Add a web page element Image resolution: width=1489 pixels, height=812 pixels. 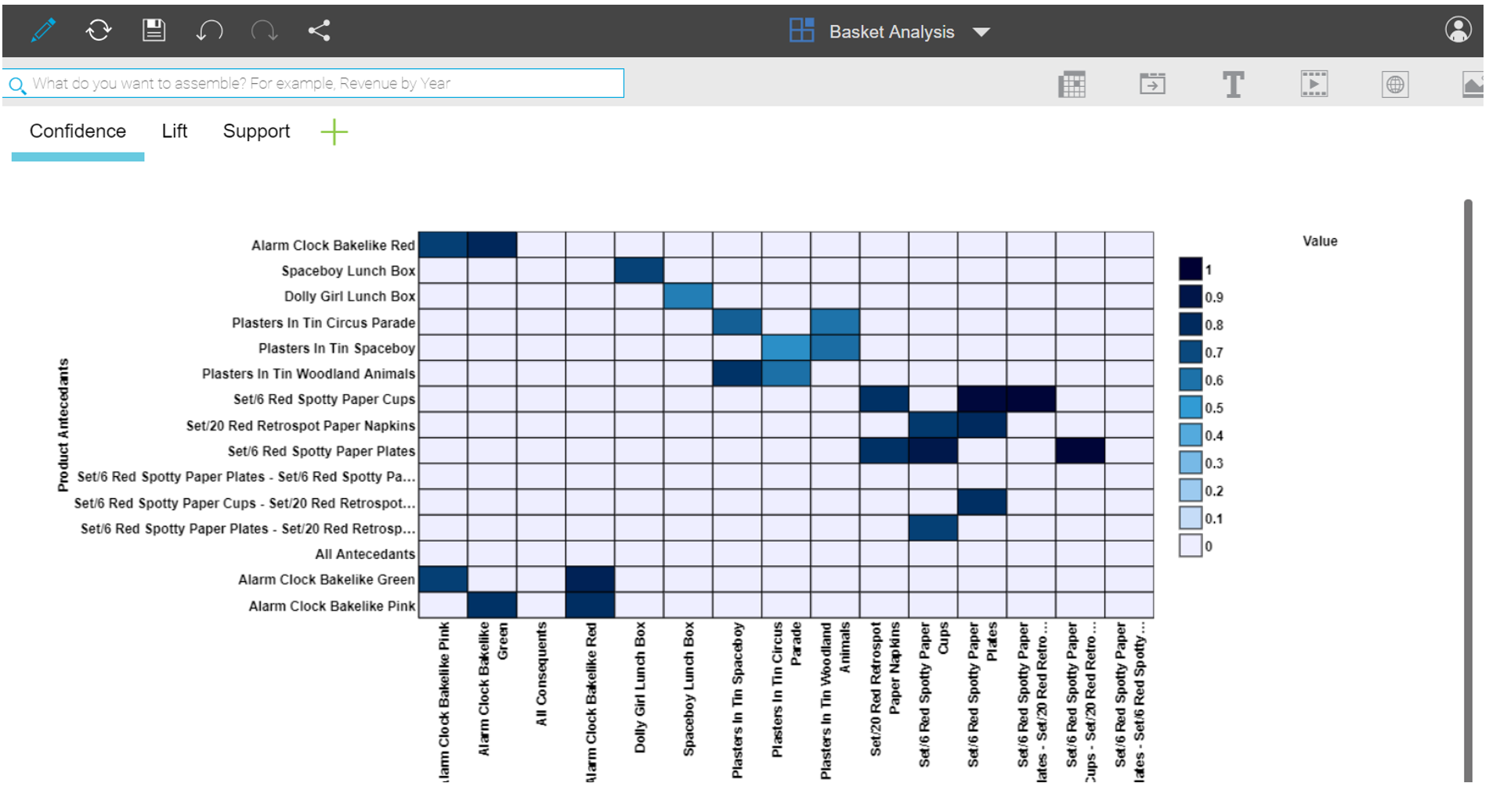(1395, 84)
